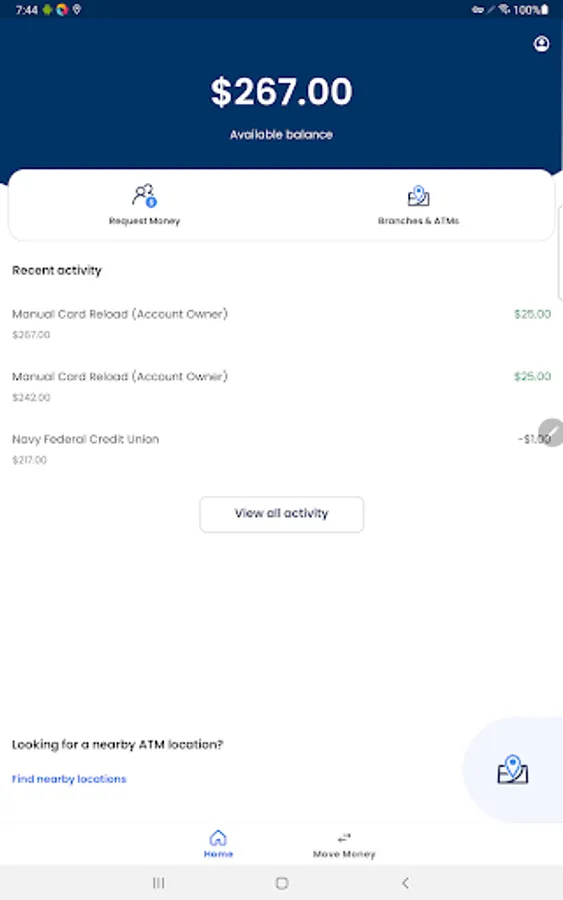Open Branches & ATMs map icon
The image size is (563, 900).
click(418, 196)
